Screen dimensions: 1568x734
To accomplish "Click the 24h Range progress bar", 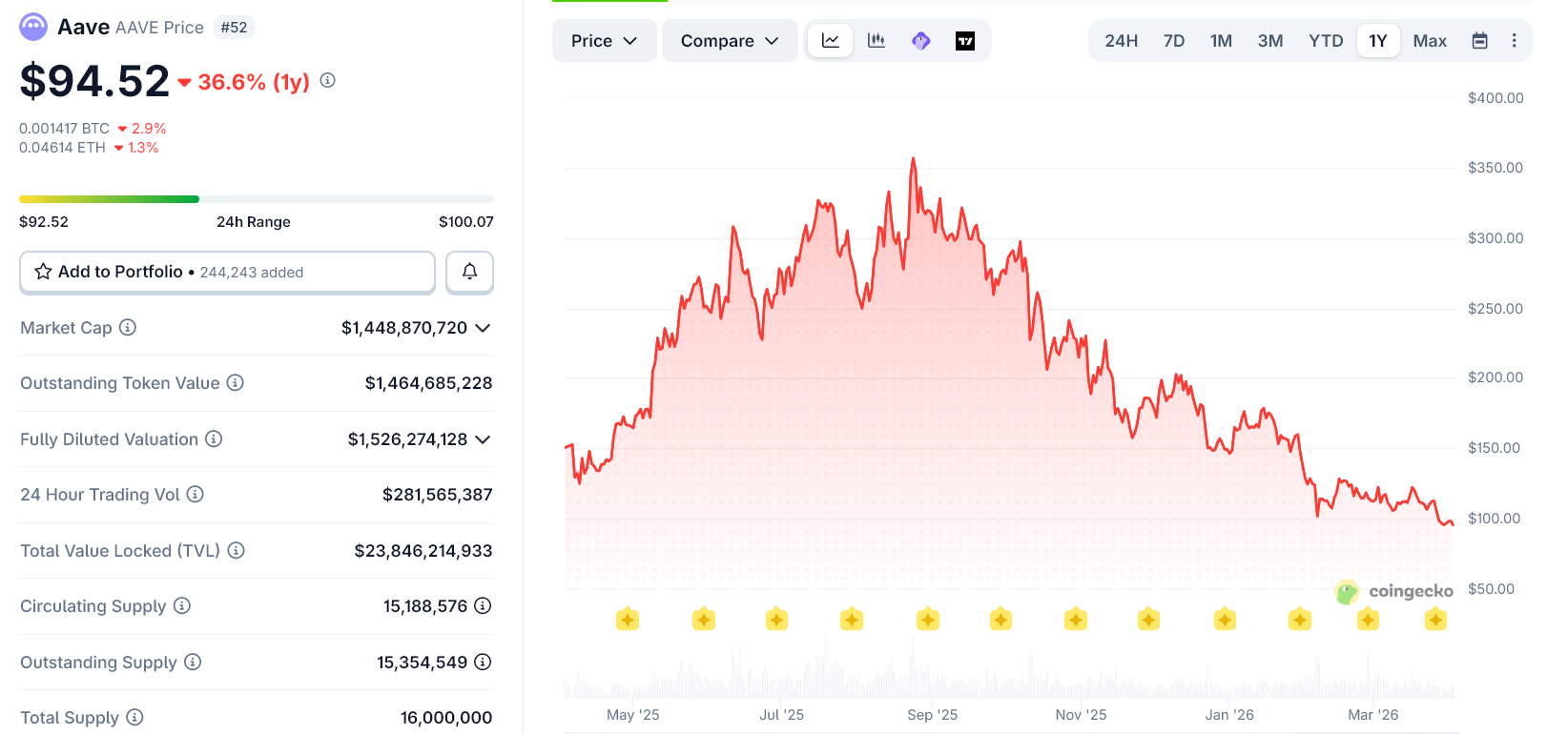I will 256,199.
